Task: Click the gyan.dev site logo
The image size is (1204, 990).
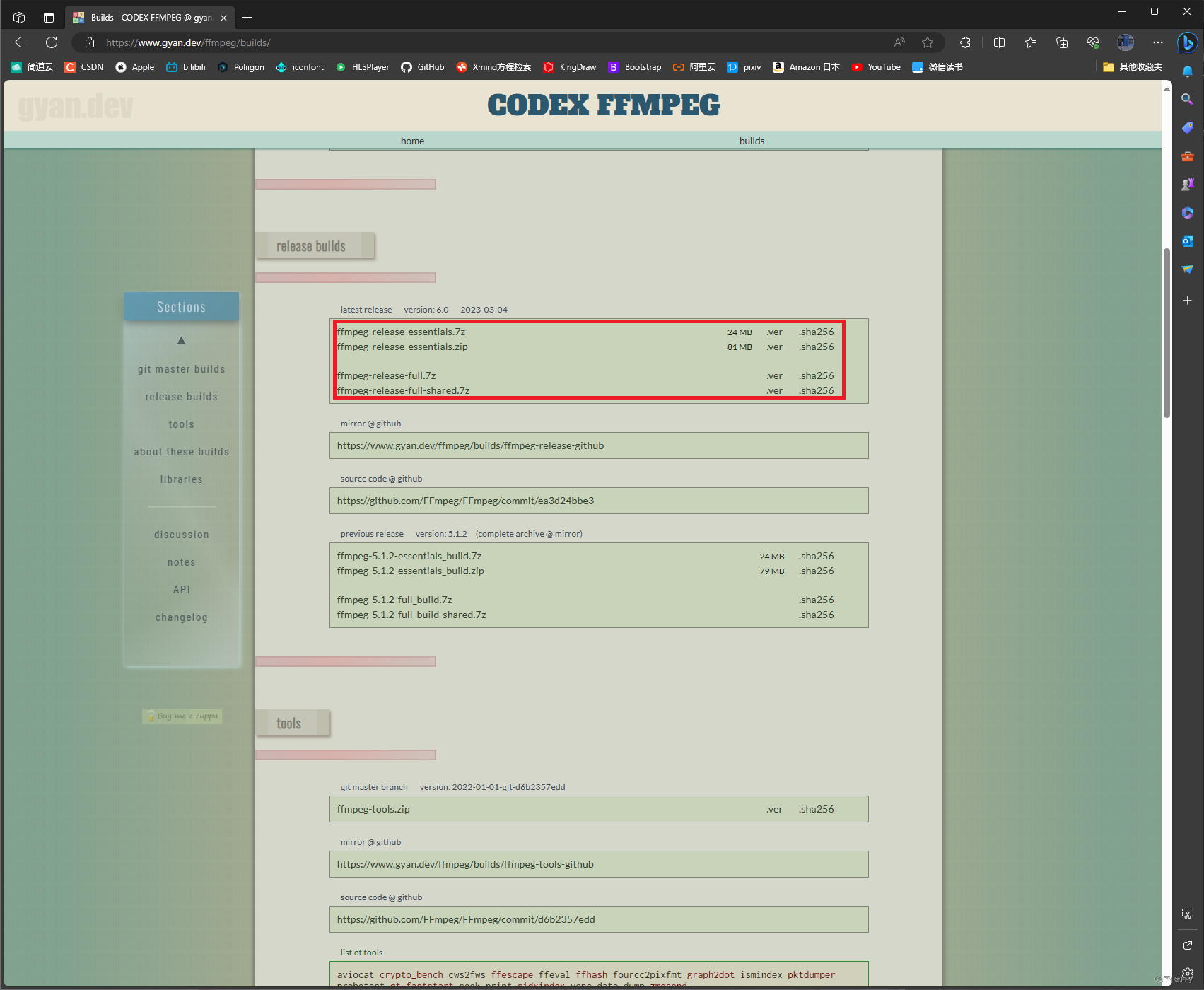Action: (x=75, y=106)
